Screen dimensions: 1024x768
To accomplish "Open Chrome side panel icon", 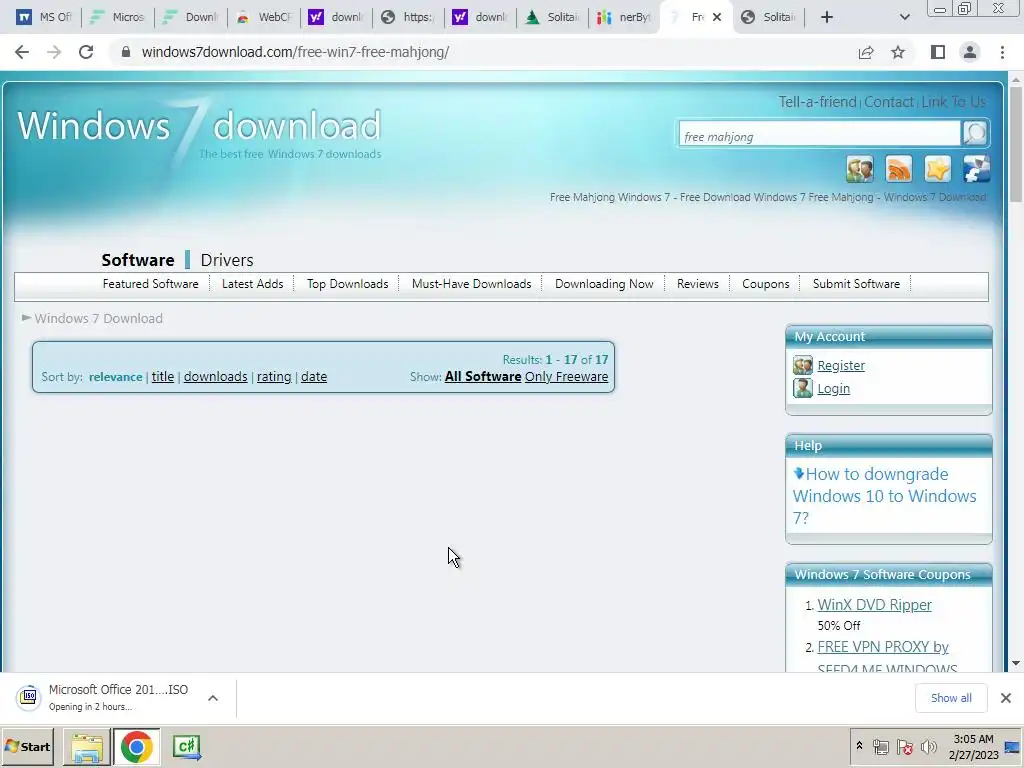I will (x=938, y=52).
